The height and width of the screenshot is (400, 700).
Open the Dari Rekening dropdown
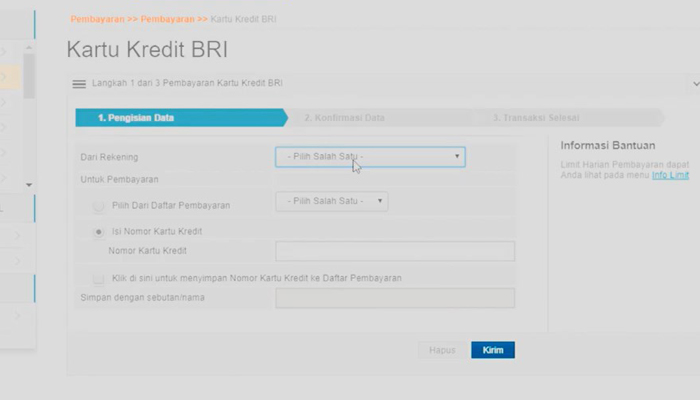click(x=370, y=157)
